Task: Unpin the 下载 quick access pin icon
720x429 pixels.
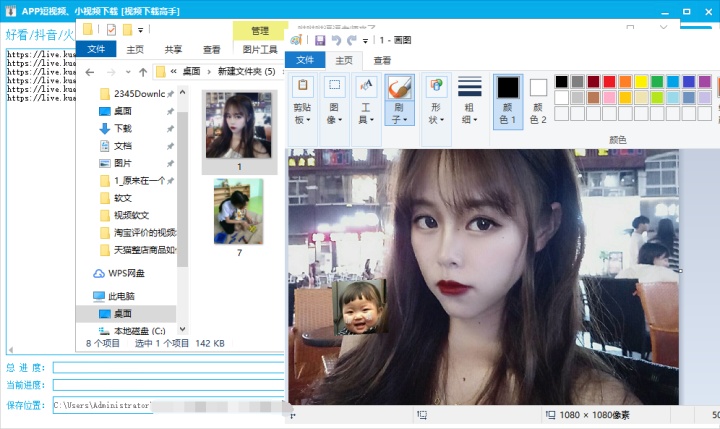Action: [170, 129]
